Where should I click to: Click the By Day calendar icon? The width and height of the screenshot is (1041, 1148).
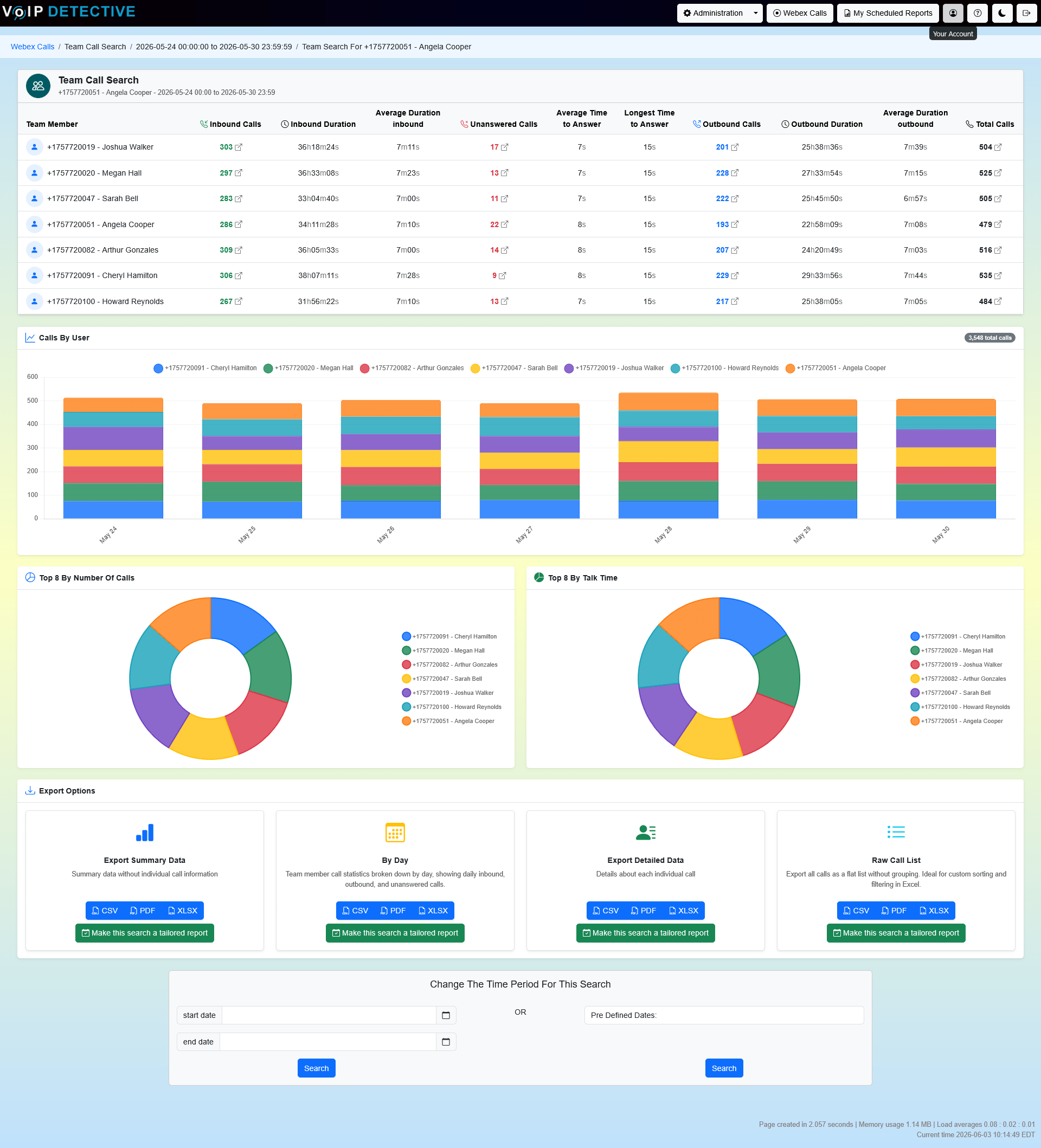[x=395, y=833]
